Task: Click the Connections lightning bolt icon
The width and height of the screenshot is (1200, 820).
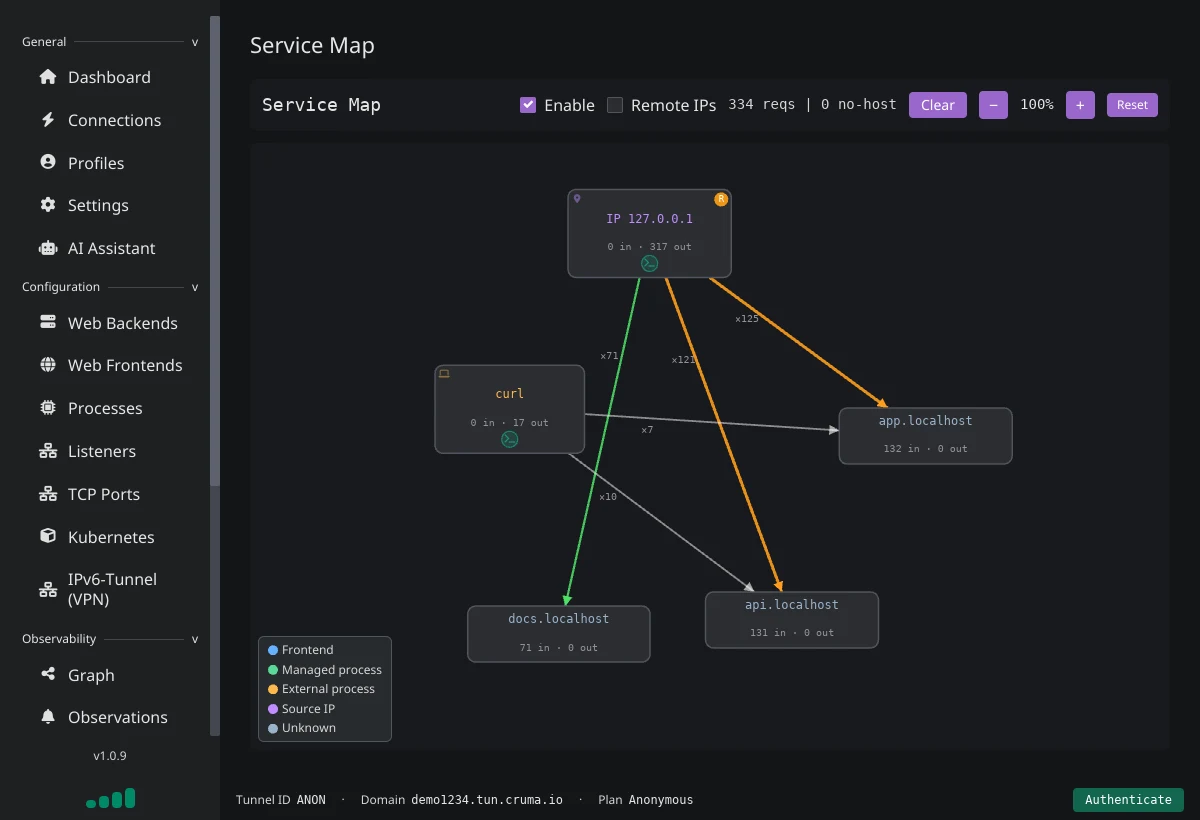Action: 48,120
